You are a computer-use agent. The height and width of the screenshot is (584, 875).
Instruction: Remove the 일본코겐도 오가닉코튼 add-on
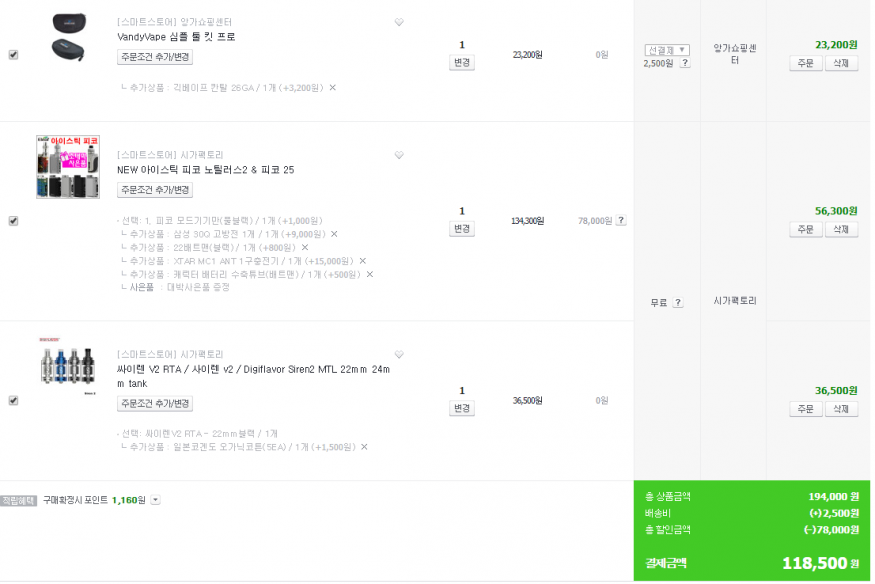click(364, 447)
